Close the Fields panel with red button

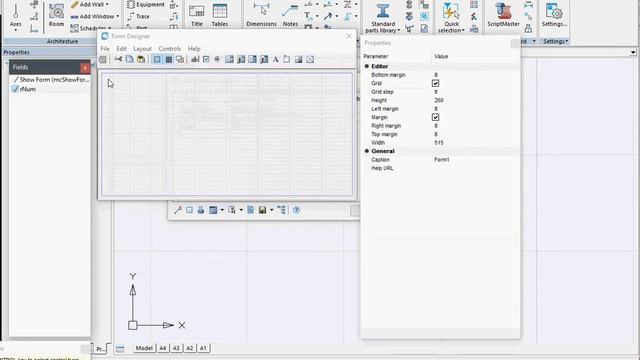point(85,67)
